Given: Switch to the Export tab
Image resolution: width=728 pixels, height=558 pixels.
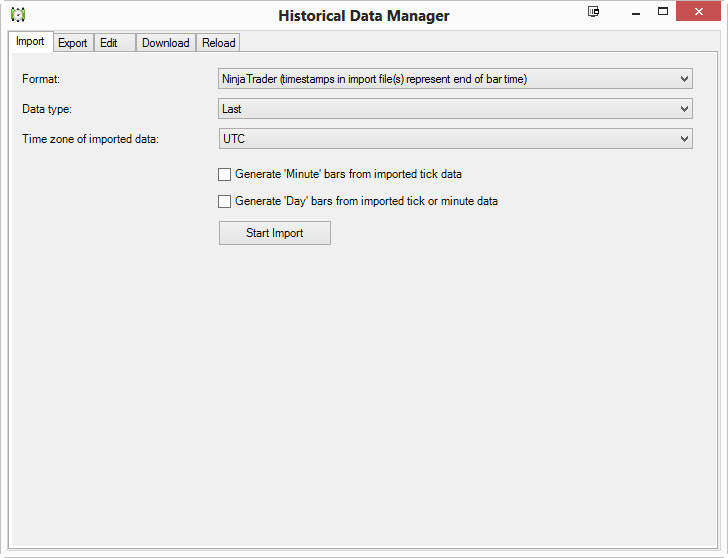Looking at the screenshot, I should click(x=72, y=43).
